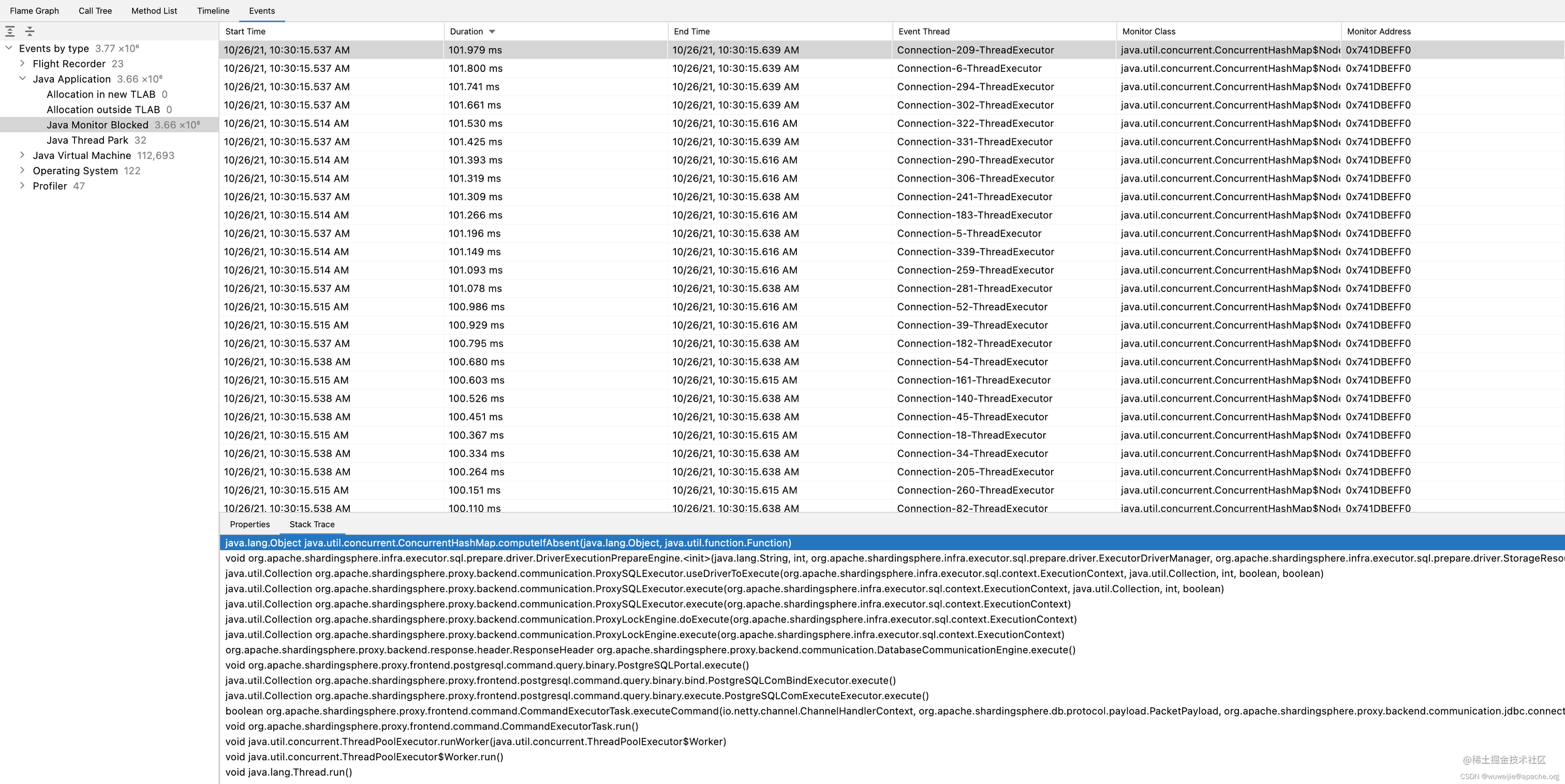The width and height of the screenshot is (1565, 784).
Task: Open the Timeline tab
Action: [x=213, y=10]
